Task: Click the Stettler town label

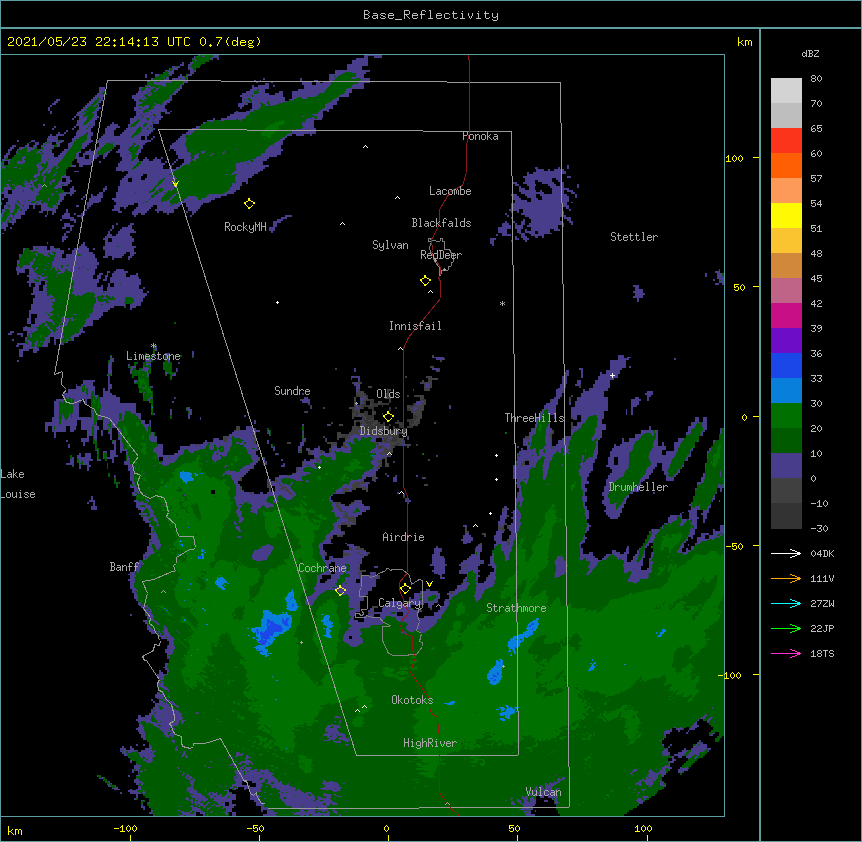Action: 634,237
